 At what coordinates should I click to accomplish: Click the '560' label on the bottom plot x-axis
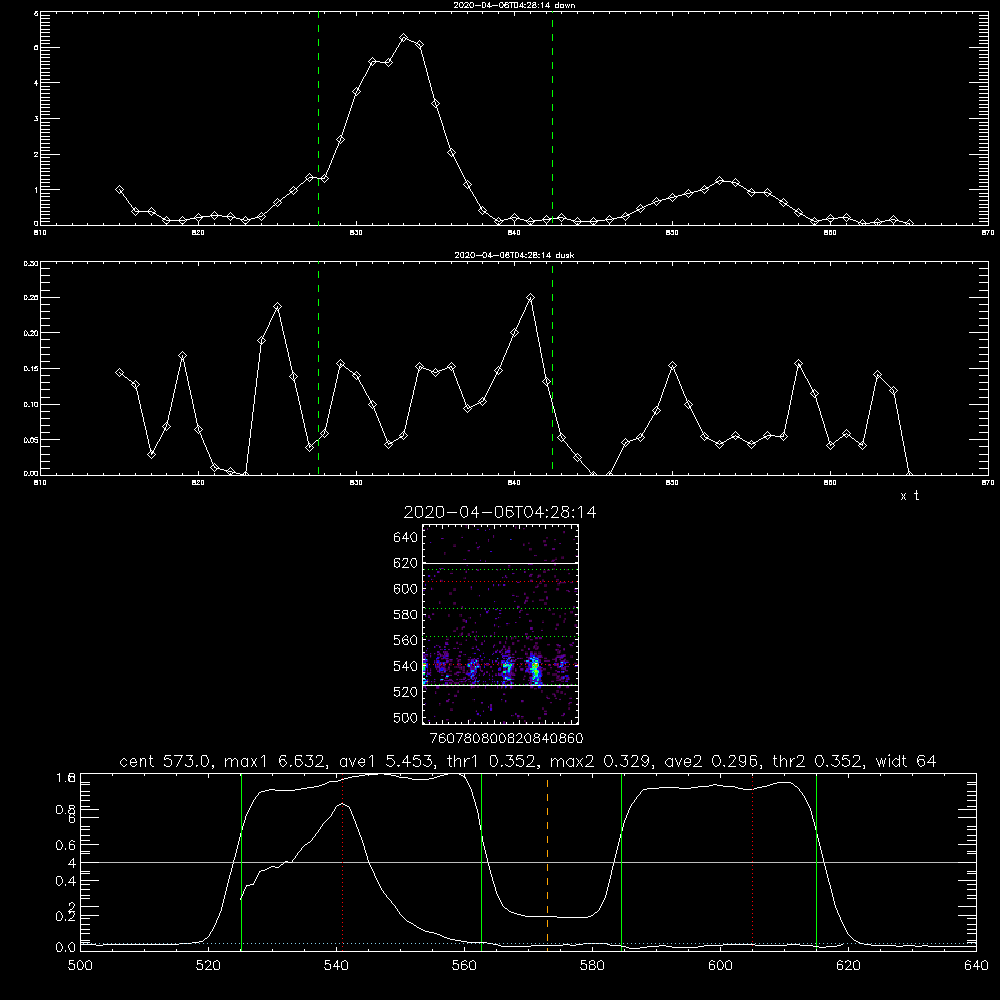[x=464, y=966]
